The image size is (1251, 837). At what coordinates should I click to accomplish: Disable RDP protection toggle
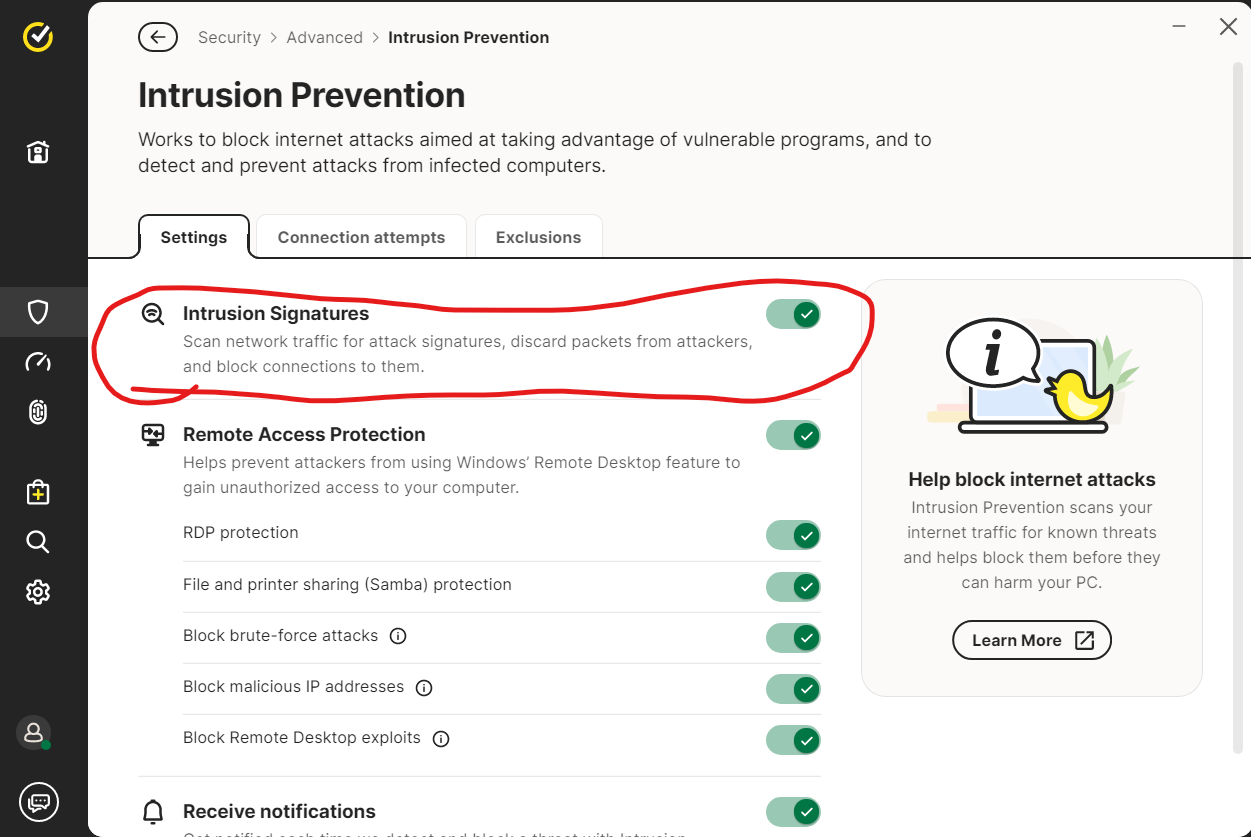click(794, 535)
